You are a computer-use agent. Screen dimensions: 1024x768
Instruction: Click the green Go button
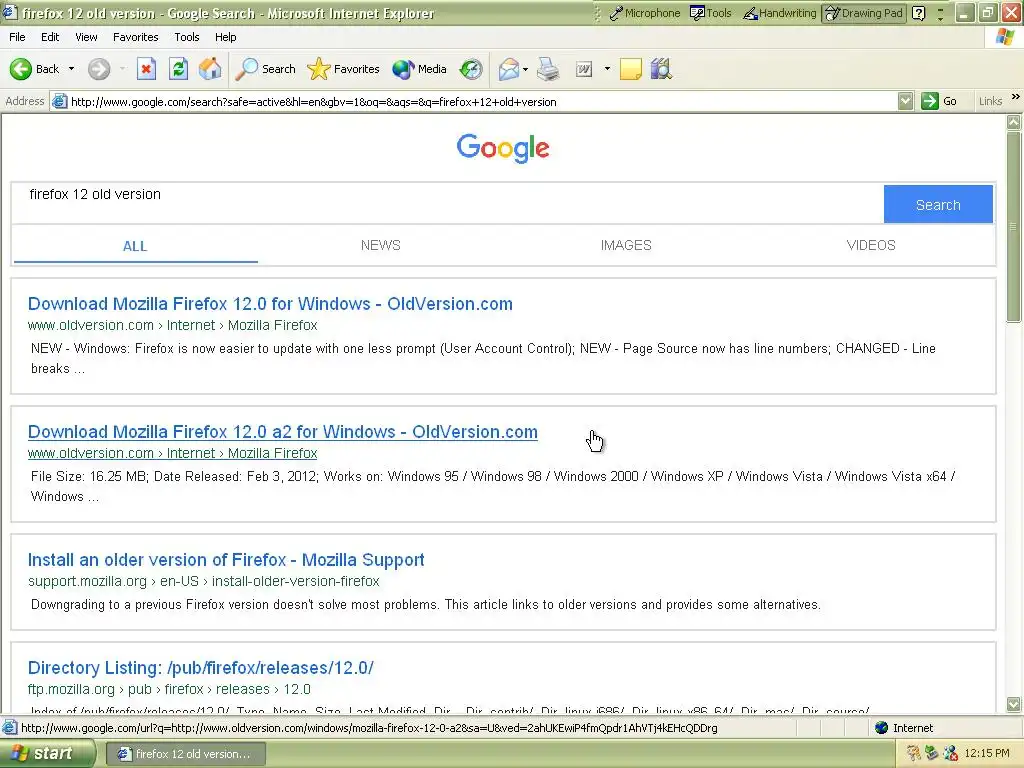939,101
